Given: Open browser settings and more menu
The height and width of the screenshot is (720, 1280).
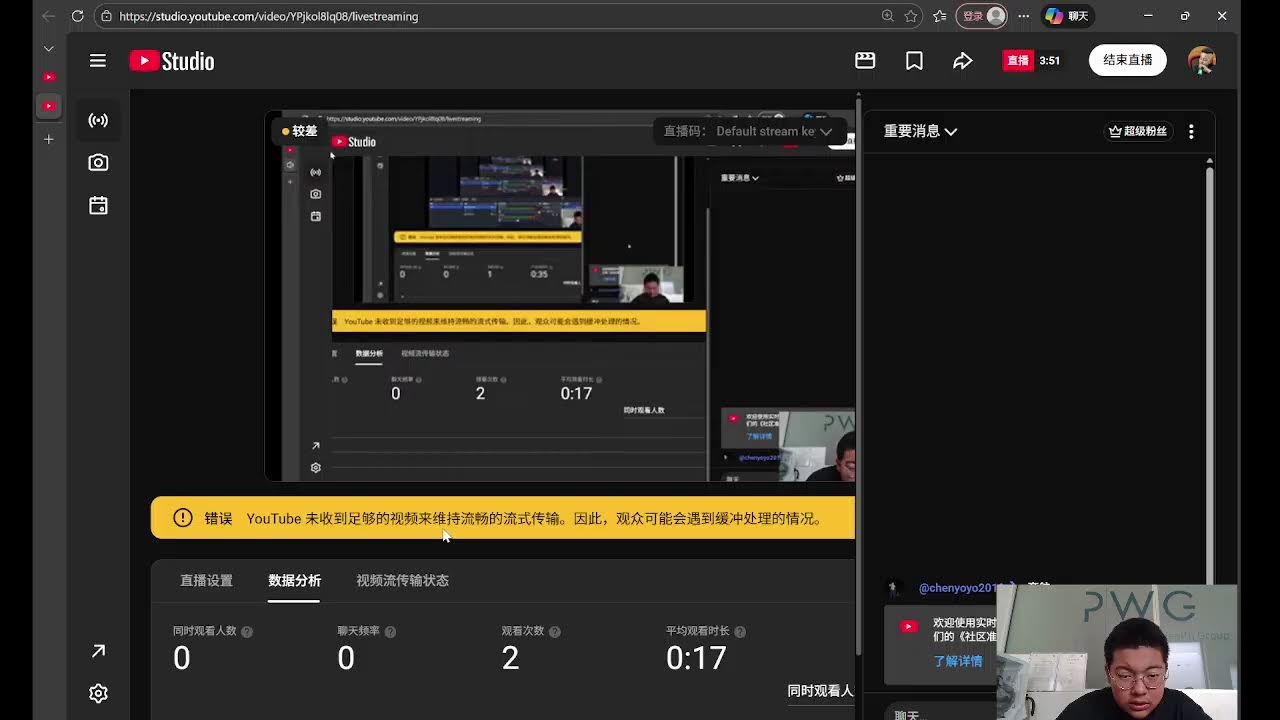Looking at the screenshot, I should (1023, 16).
